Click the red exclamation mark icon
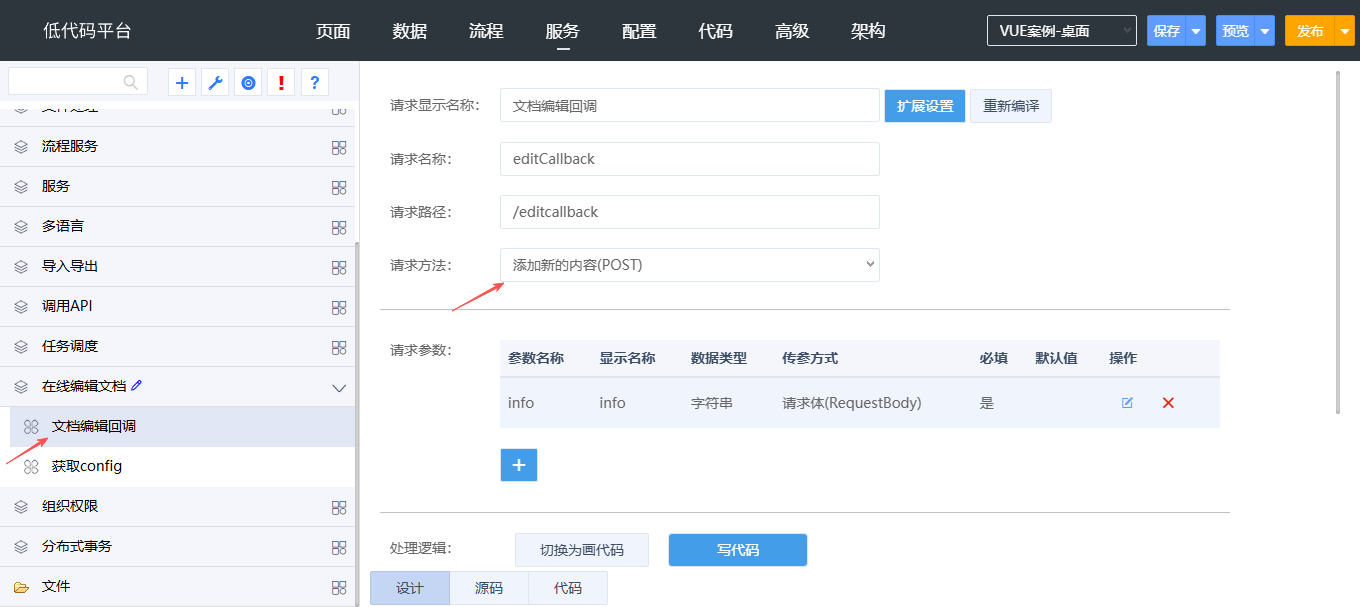Screen dimensions: 1360x607 [281, 83]
